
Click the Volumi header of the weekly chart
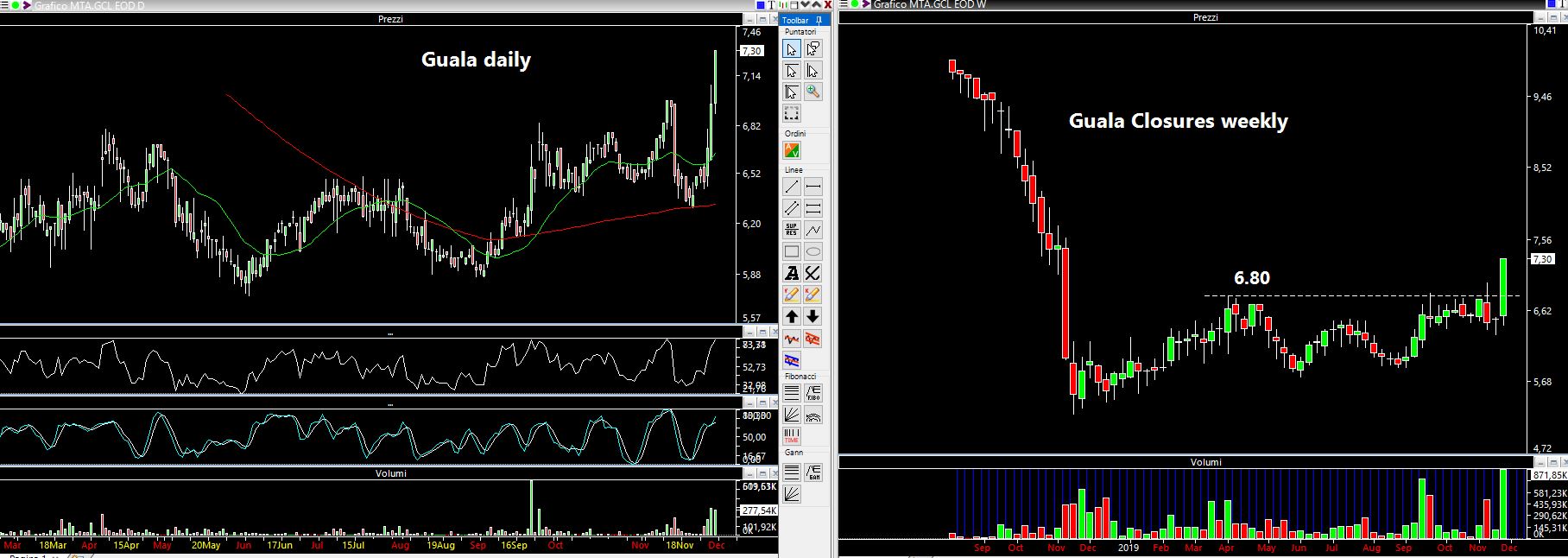1205,462
